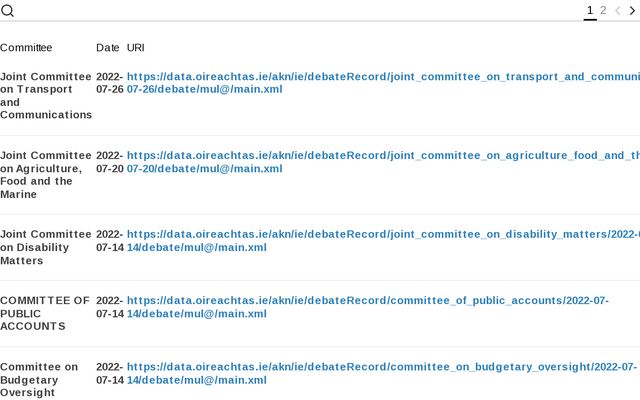Viewport: 640px width, 400px height.
Task: Switch to page 2 of results
Action: pos(603,10)
